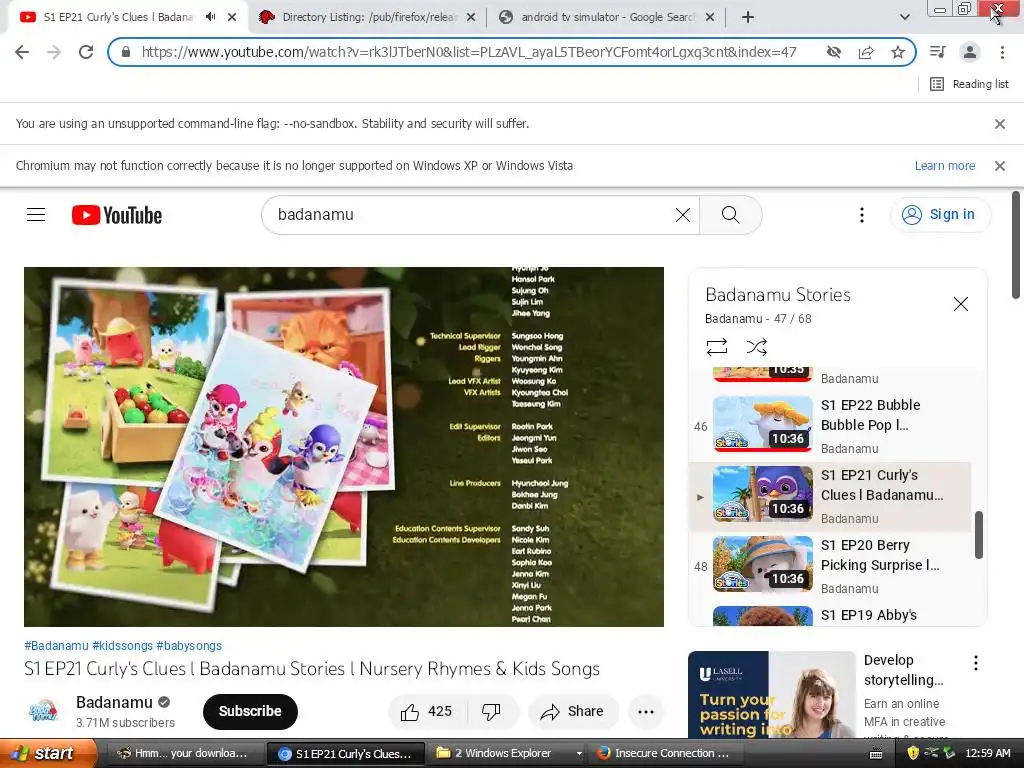Open Reading list panel
The height and width of the screenshot is (768, 1024).
[x=969, y=84]
